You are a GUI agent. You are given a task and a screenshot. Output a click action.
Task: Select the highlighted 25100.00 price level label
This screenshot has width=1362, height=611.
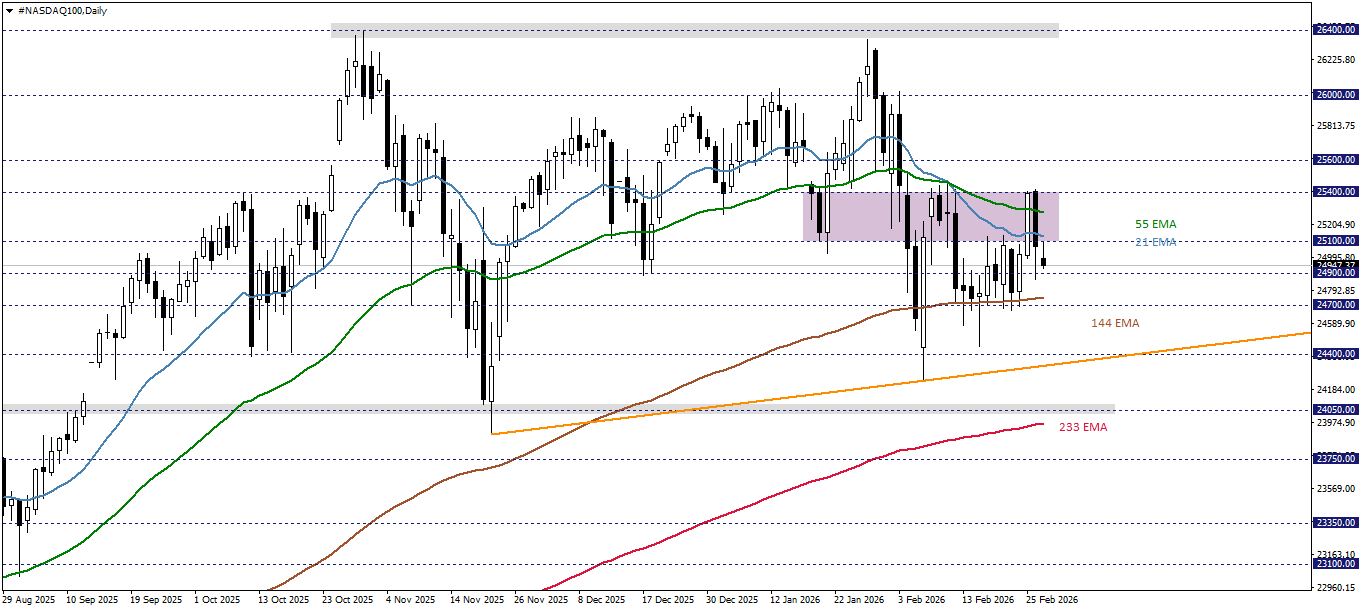click(1334, 241)
